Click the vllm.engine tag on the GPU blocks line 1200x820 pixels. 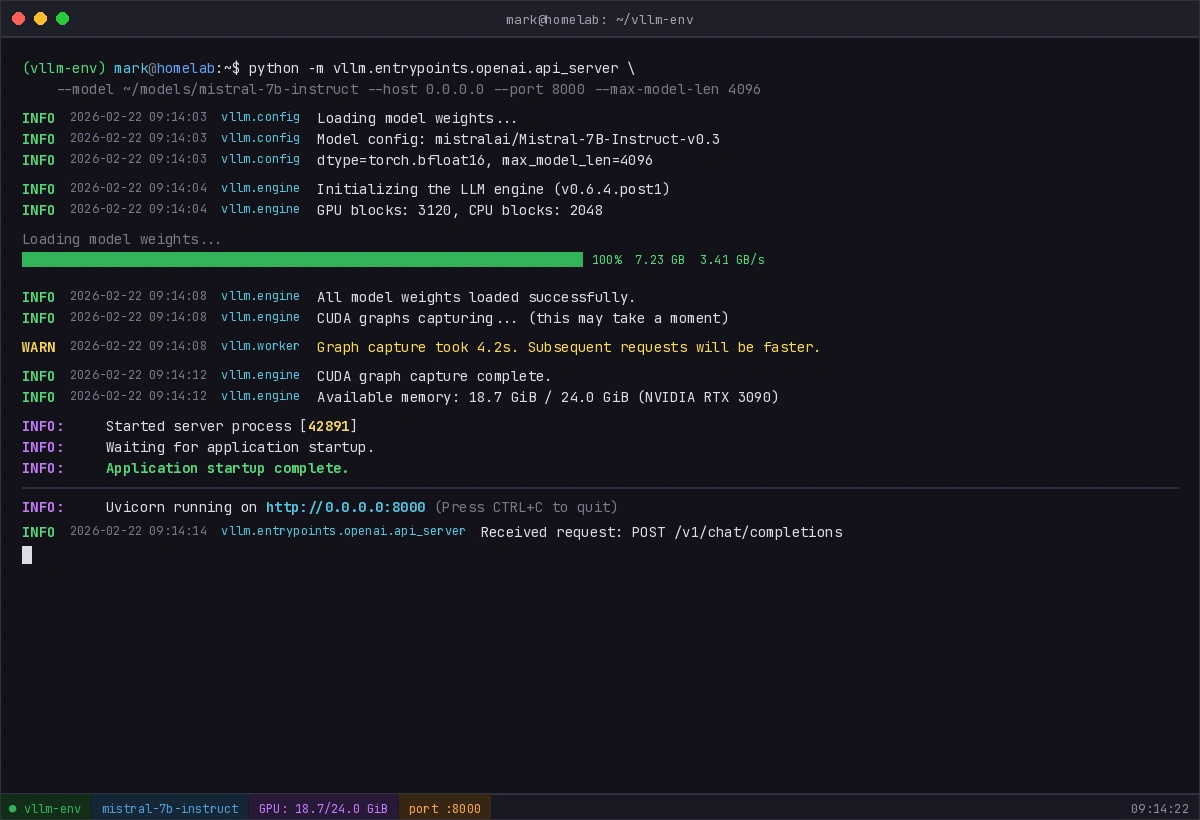coord(260,210)
